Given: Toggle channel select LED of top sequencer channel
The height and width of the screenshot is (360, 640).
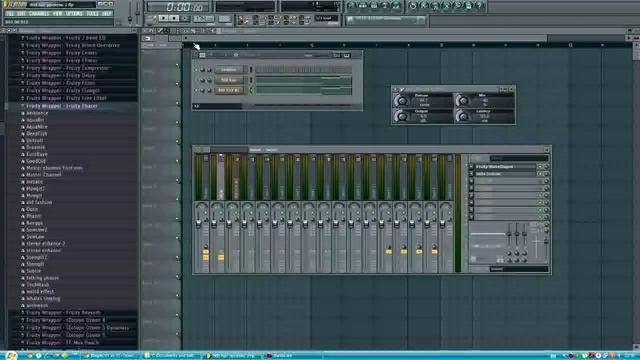Looking at the screenshot, I should (251, 70).
